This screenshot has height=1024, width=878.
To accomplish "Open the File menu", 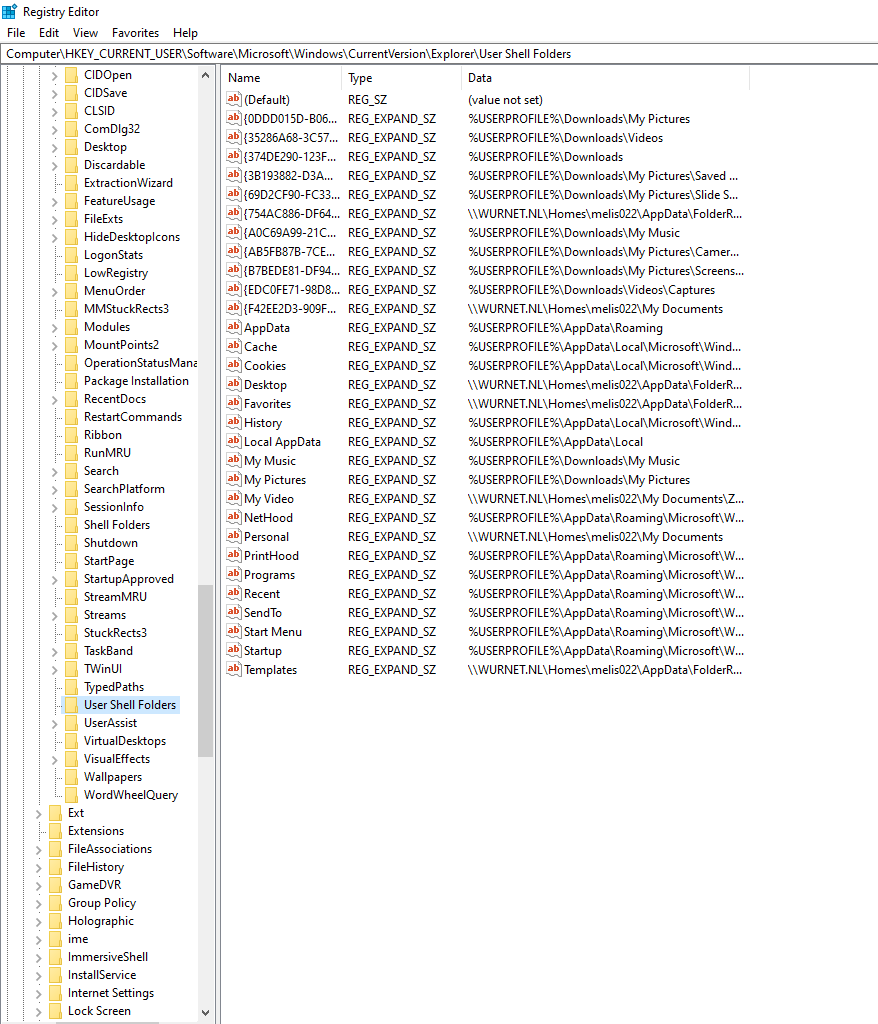I will point(16,33).
